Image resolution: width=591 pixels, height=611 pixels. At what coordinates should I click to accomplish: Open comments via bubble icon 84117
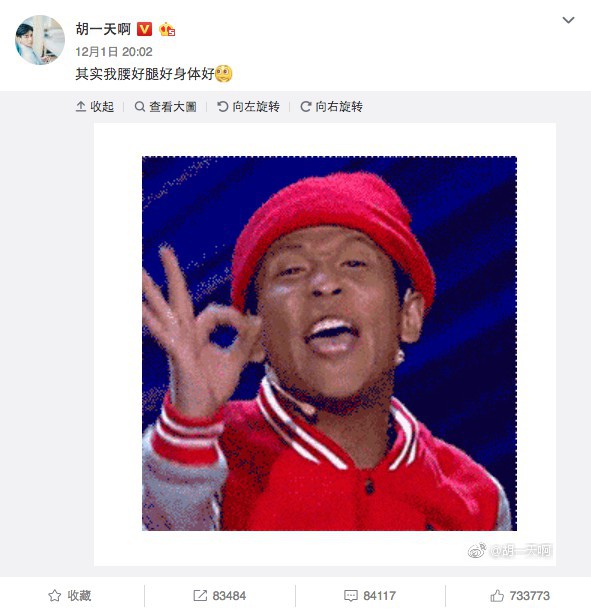tap(370, 595)
